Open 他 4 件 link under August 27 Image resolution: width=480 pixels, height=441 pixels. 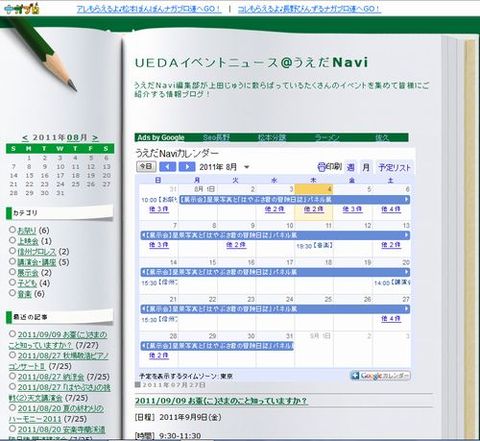coord(391,319)
